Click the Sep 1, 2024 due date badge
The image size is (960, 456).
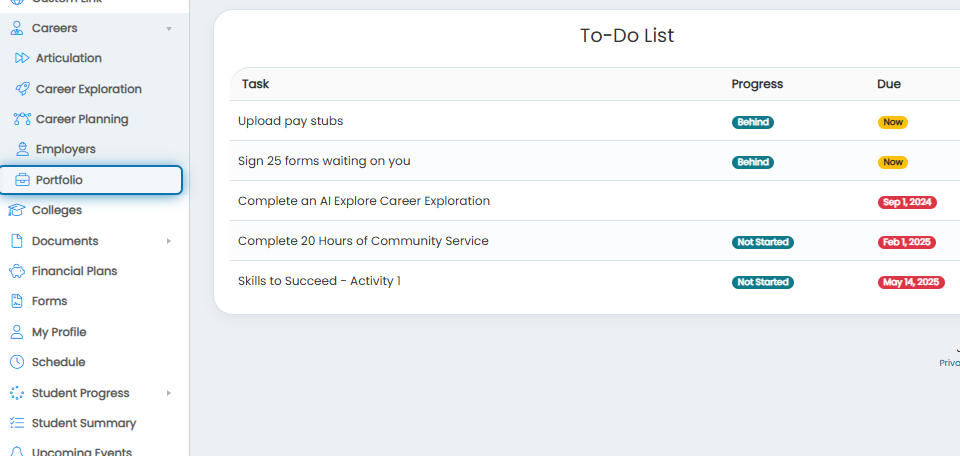click(x=907, y=202)
